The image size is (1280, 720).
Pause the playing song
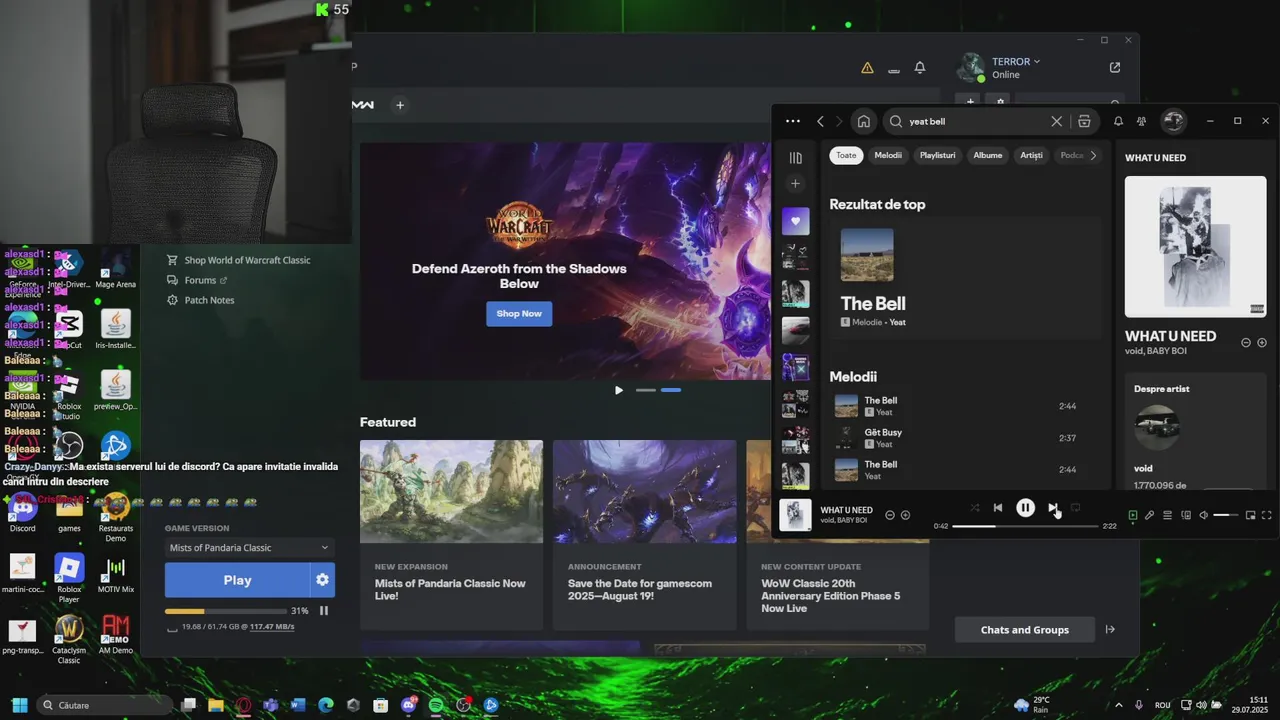tap(1025, 508)
